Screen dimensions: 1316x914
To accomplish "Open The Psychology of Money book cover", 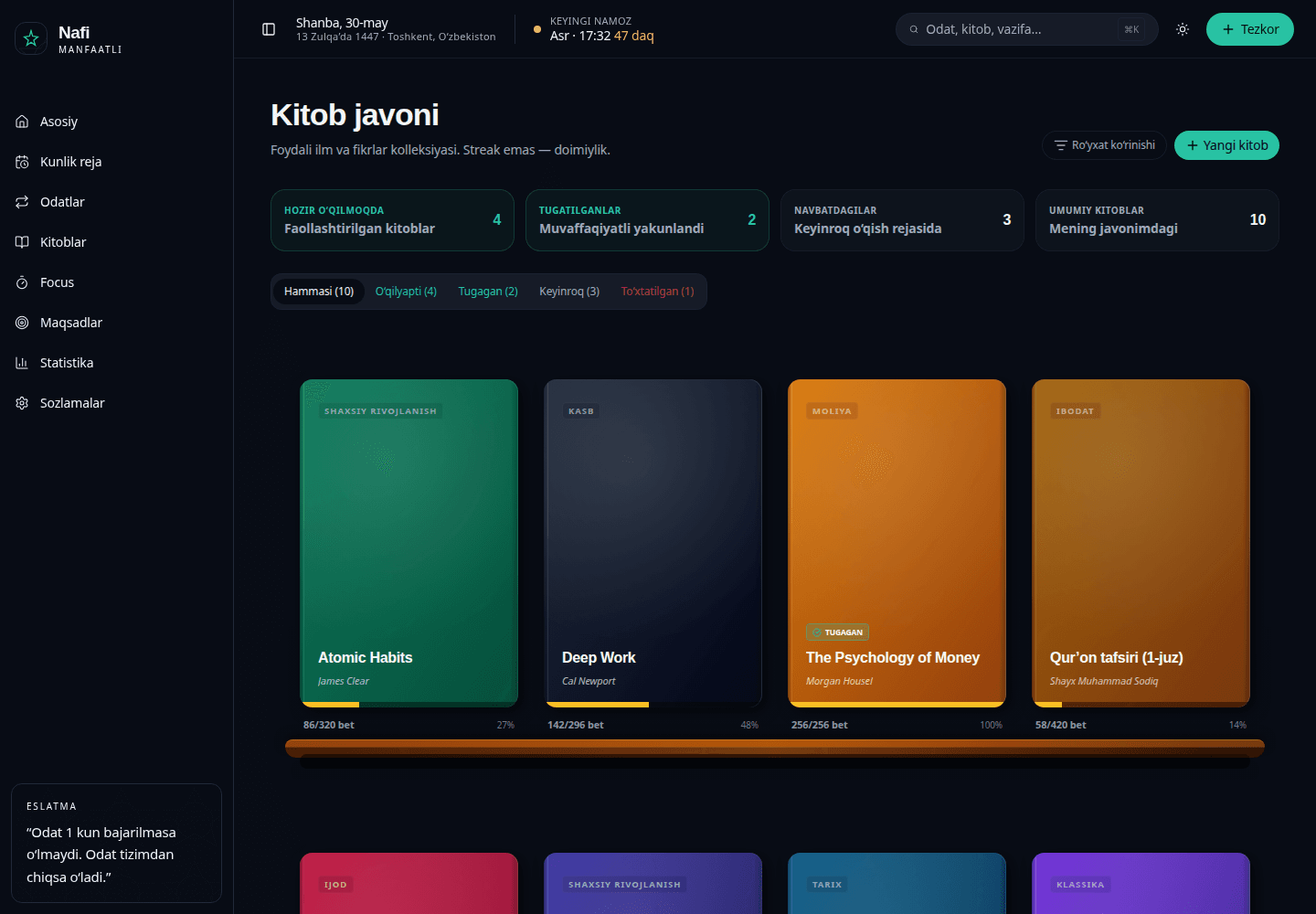I will pos(897,543).
